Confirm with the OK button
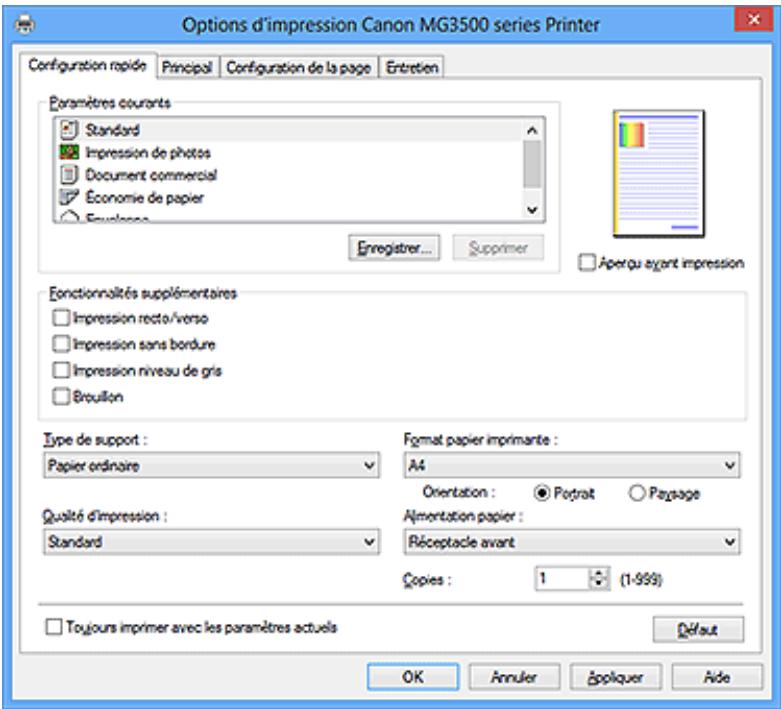 pyautogui.click(x=413, y=677)
